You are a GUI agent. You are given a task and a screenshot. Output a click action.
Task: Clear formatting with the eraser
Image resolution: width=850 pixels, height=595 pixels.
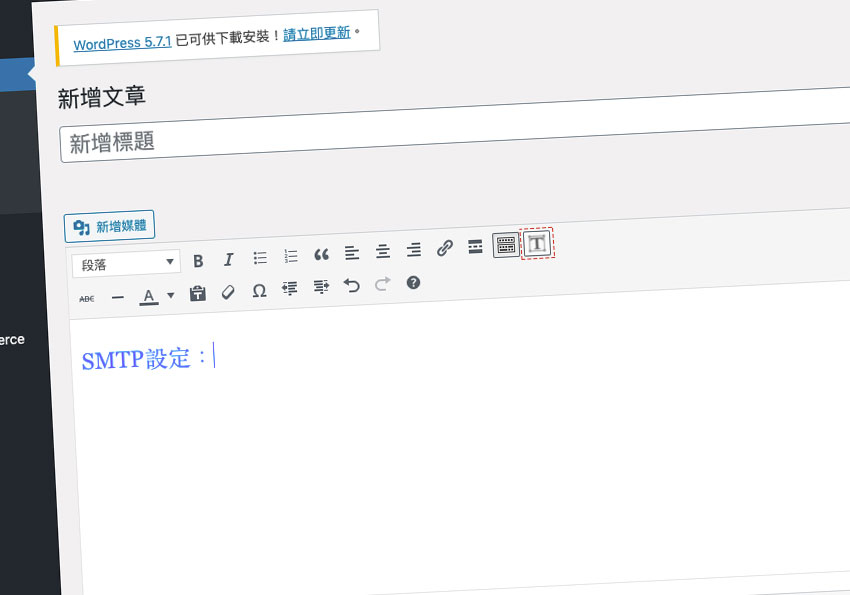(228, 292)
